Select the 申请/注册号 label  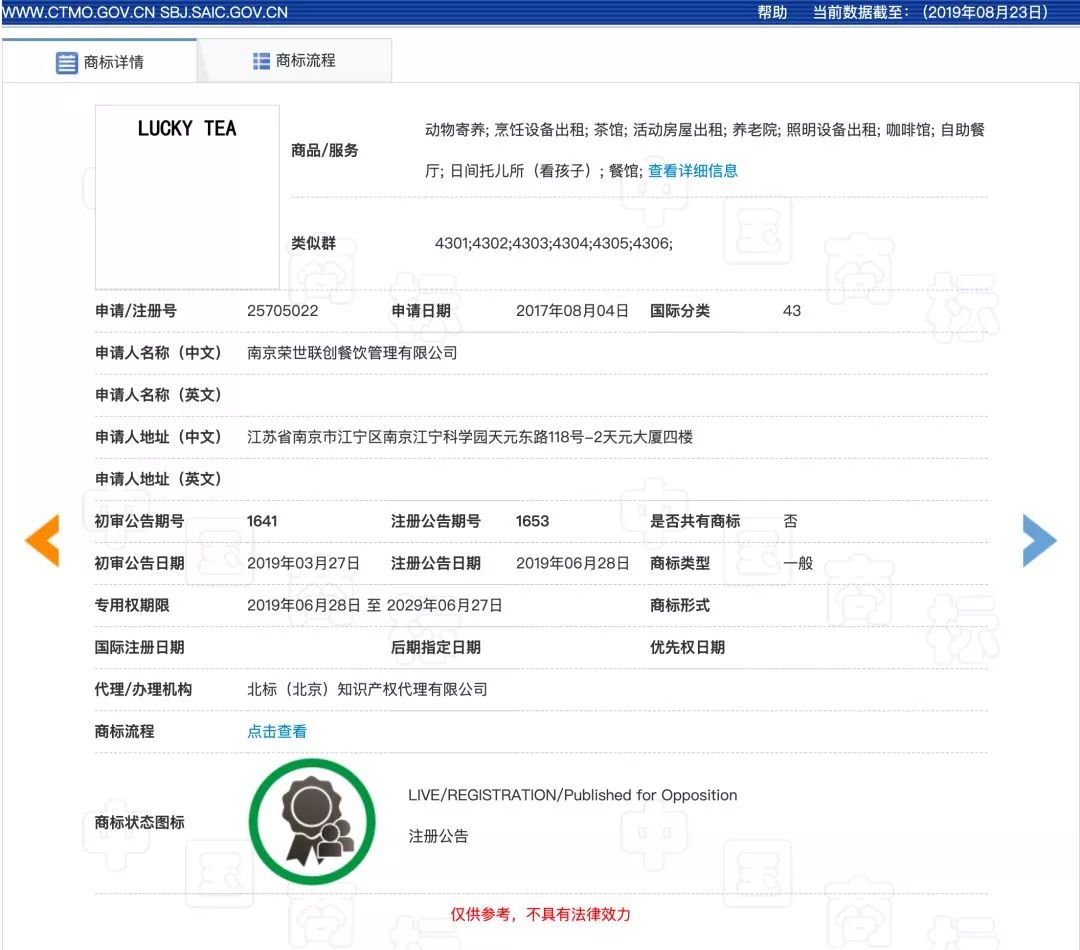pos(136,311)
